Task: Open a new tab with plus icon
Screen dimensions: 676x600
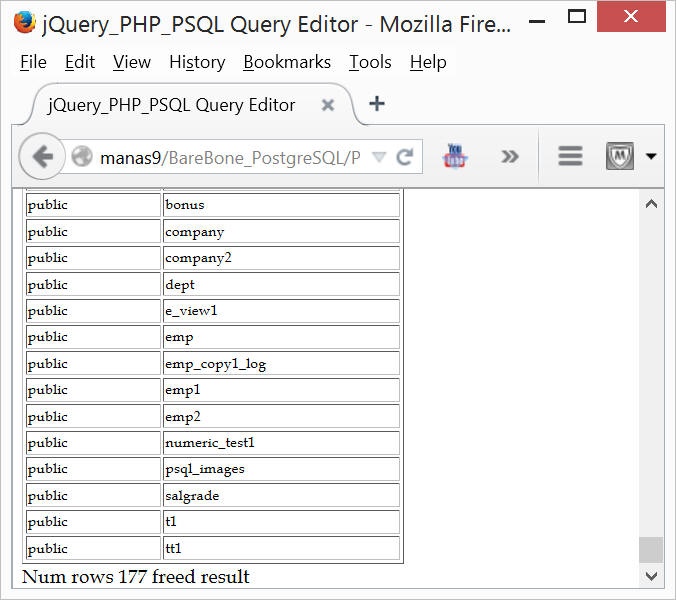Action: 377,104
